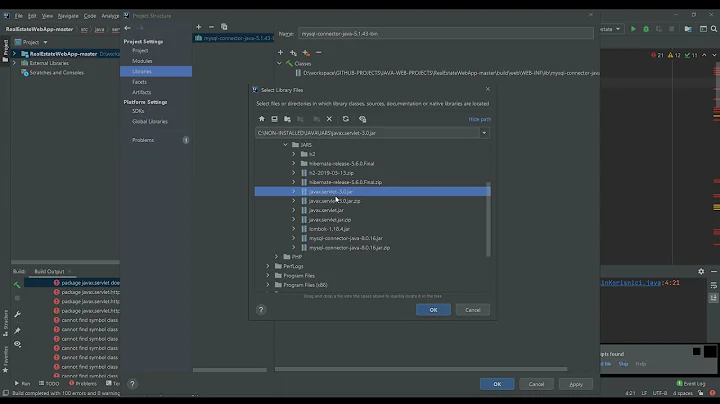This screenshot has width=720, height=404.
Task: Open Problems in Project Structure
Action: point(143,140)
